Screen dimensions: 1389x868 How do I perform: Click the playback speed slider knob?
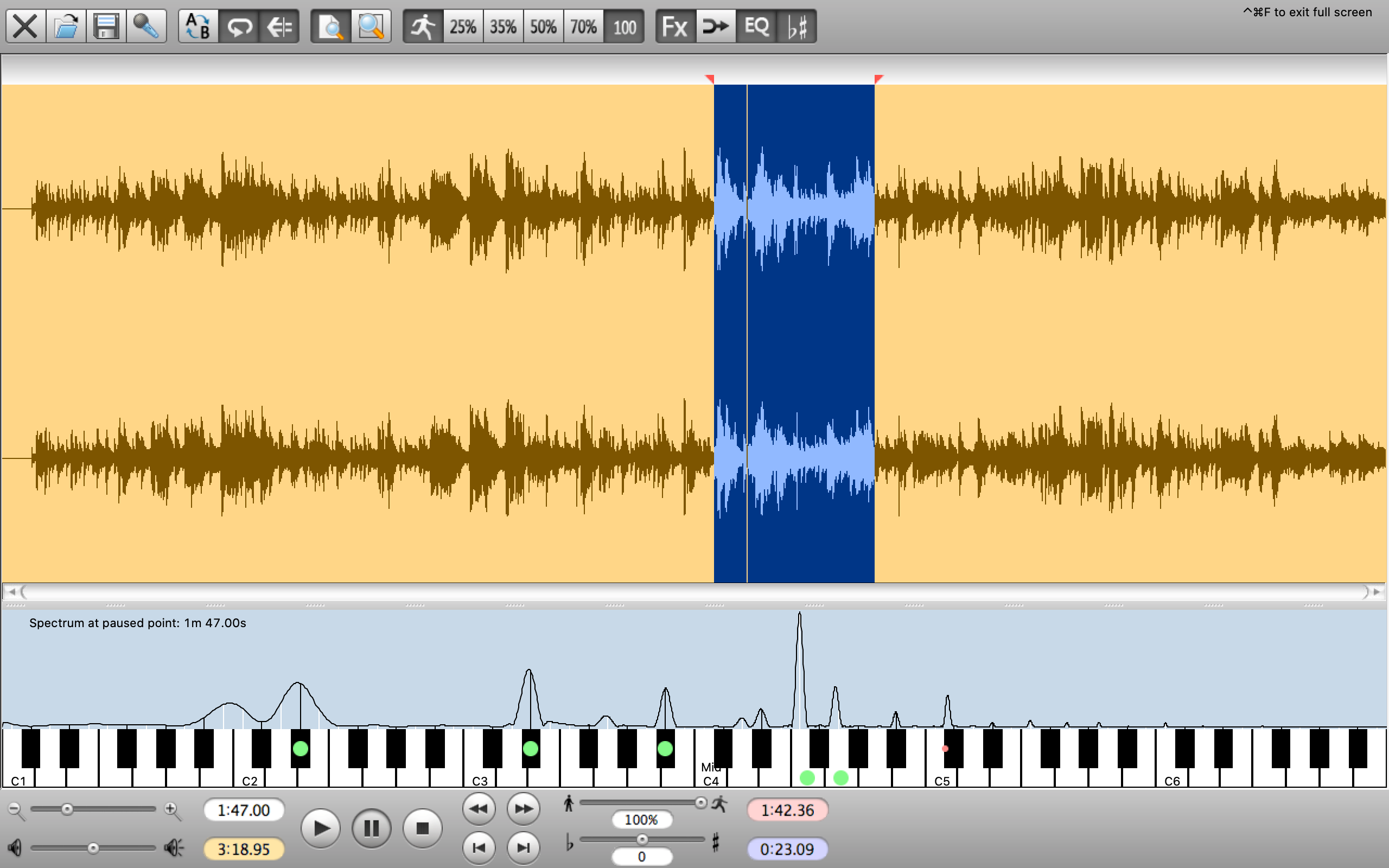coord(701,802)
